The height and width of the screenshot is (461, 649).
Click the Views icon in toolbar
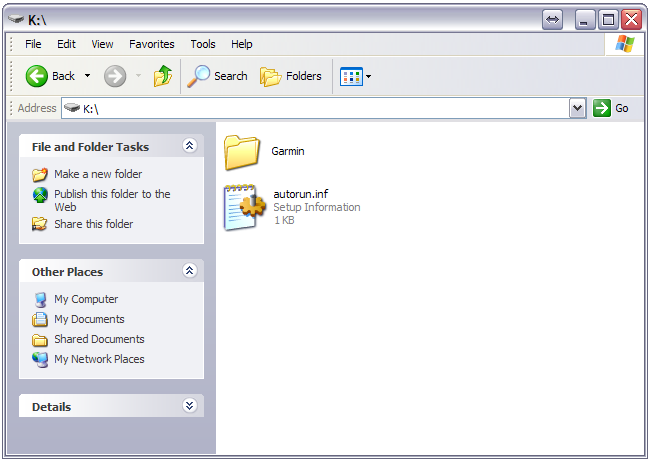351,76
